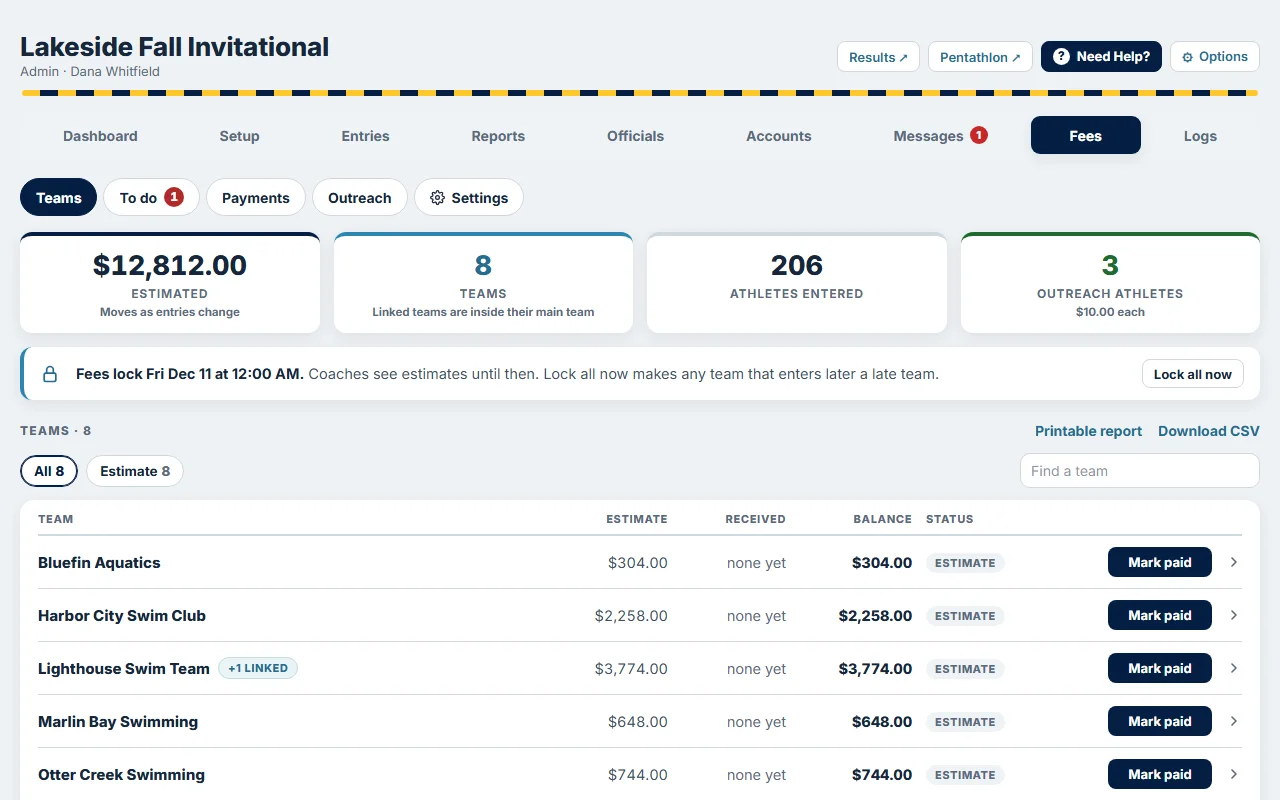1280x800 pixels.
Task: Click the red To do count badge
Action: tap(174, 197)
